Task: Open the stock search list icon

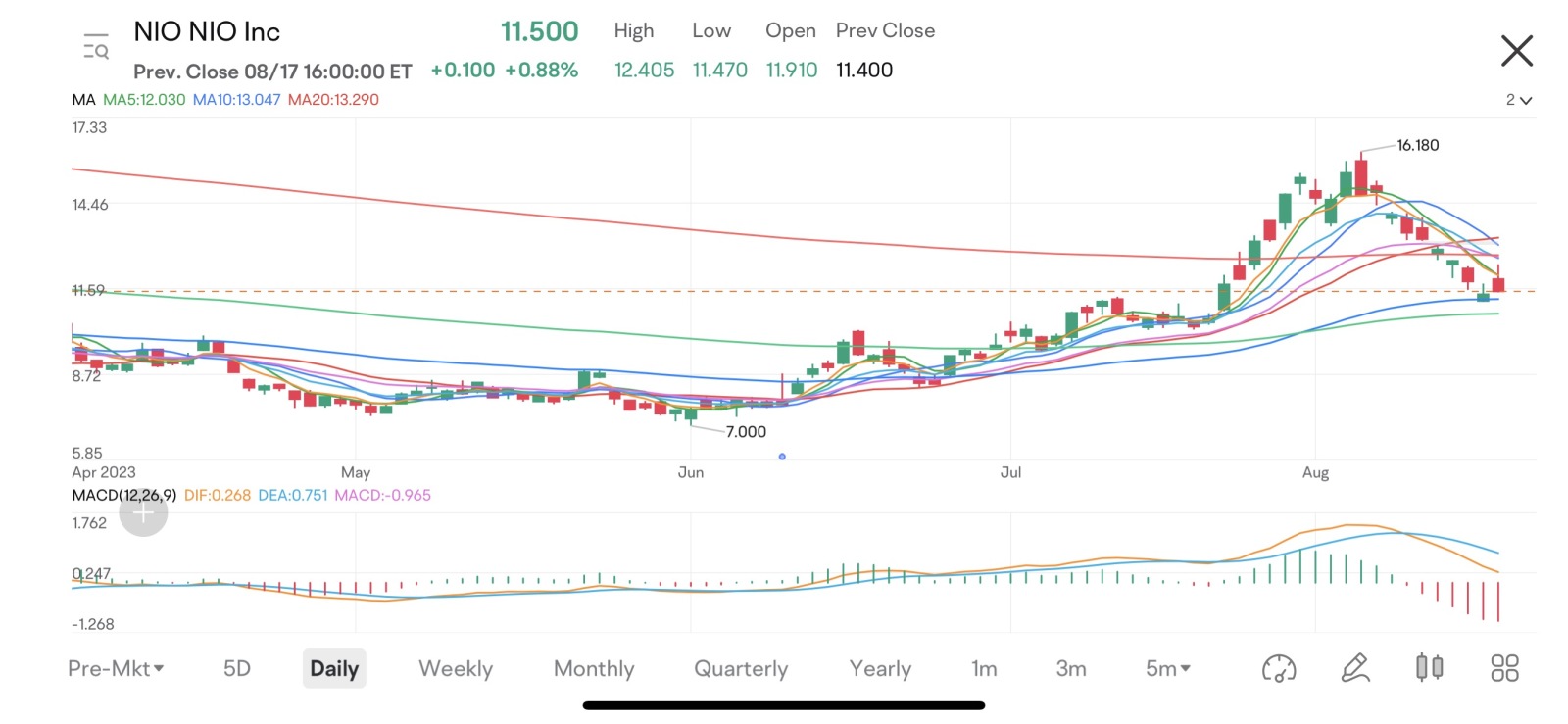Action: (x=96, y=46)
